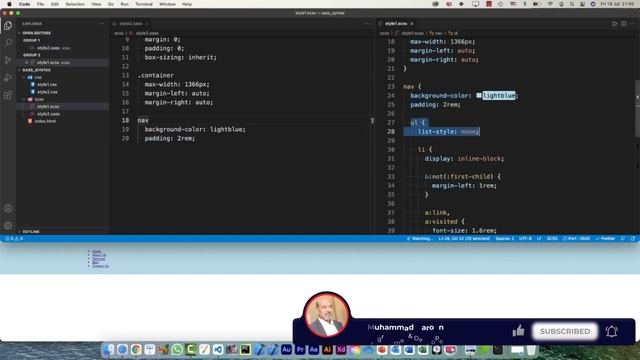
Task: Open index.html in the explorer tree
Action: point(45,121)
